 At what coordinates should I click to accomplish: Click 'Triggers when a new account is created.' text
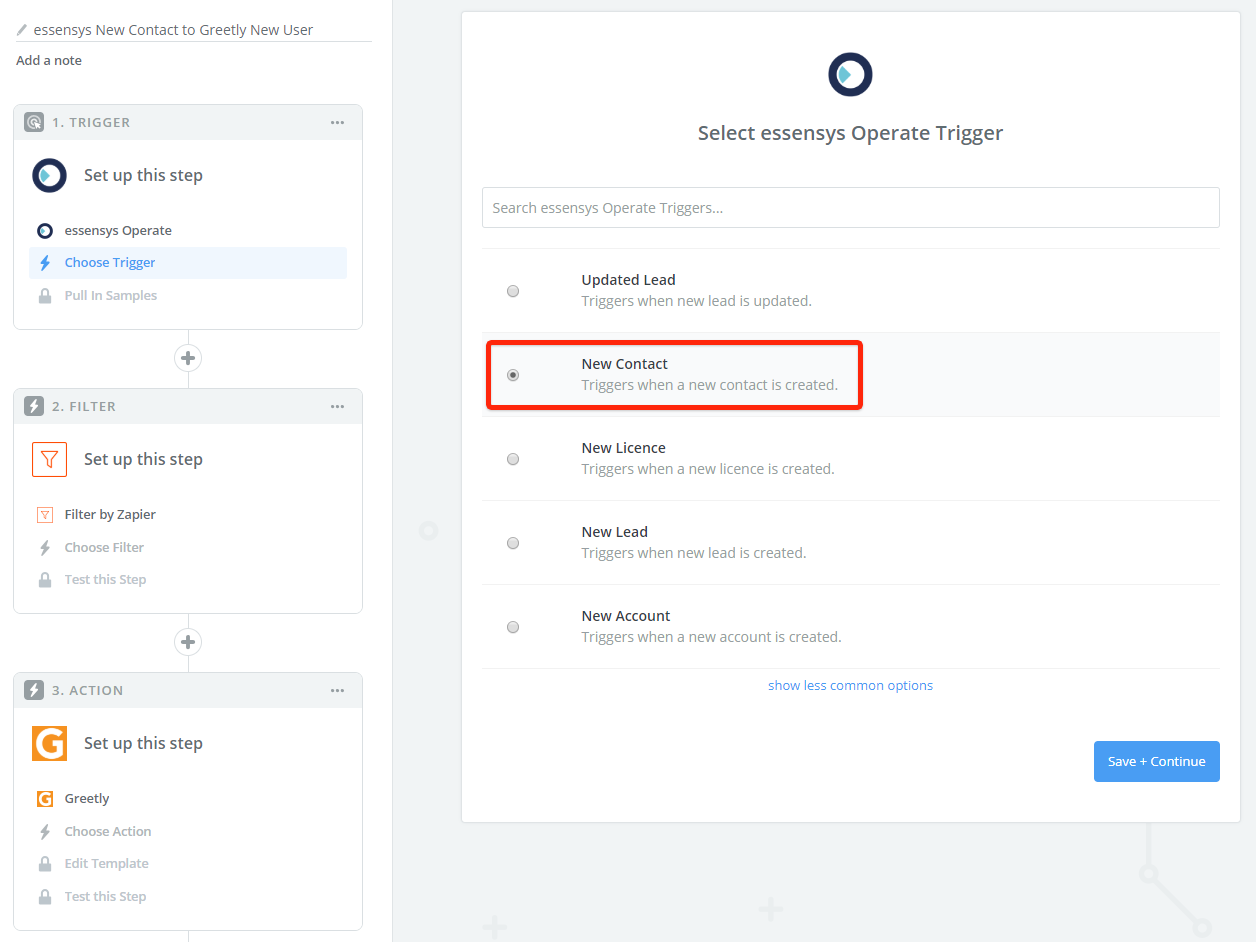tap(712, 637)
